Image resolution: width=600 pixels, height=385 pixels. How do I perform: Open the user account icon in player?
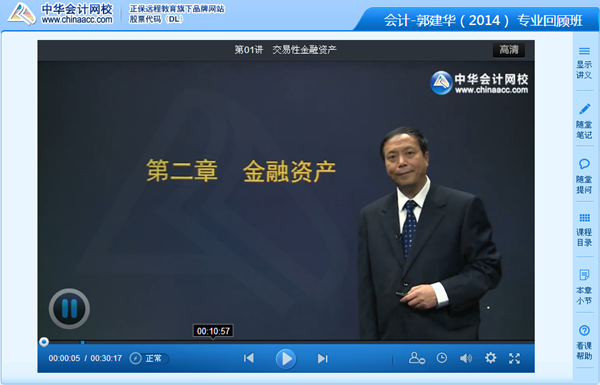pyautogui.click(x=417, y=358)
